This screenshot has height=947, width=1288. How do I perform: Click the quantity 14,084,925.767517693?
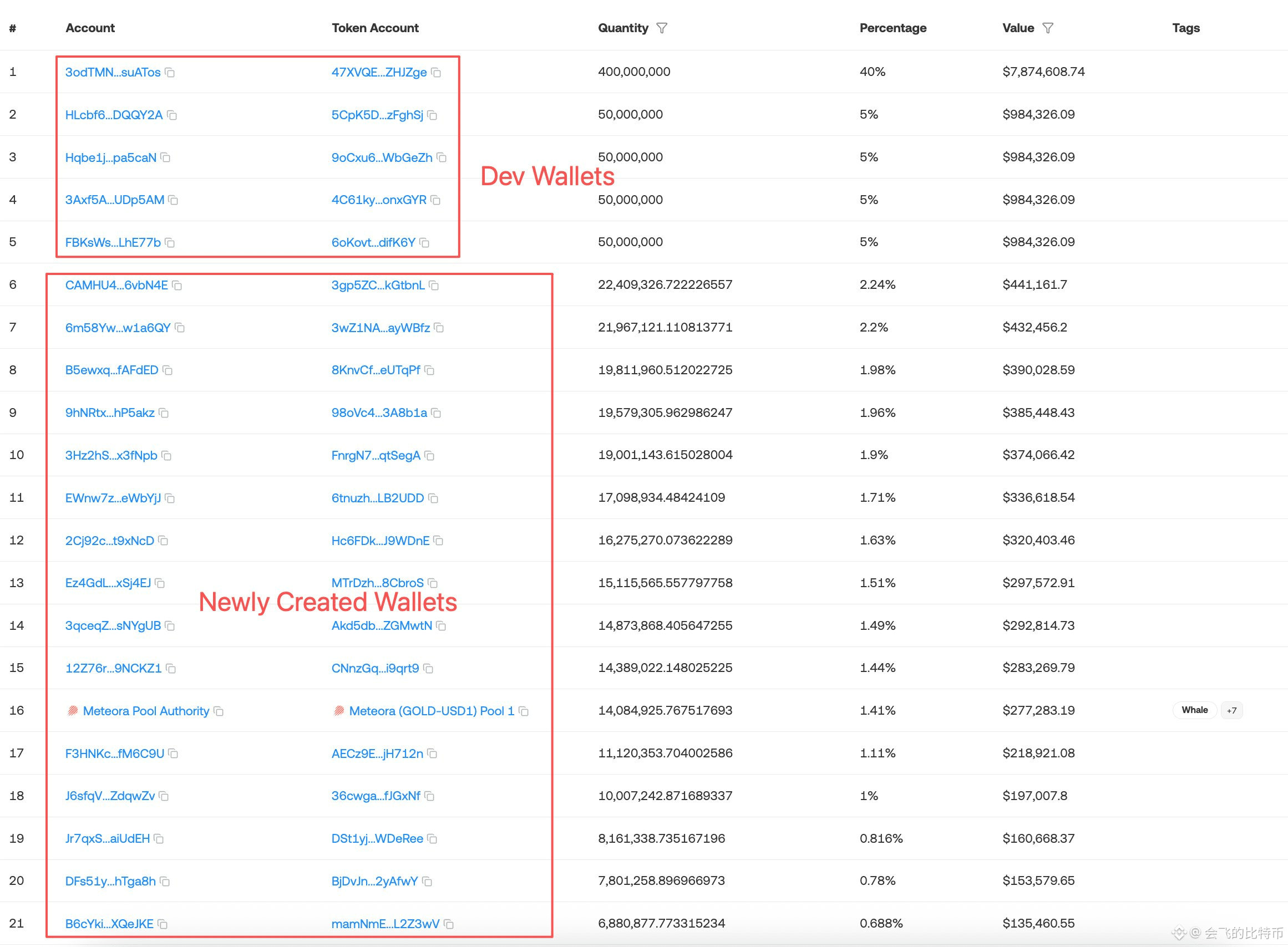(x=665, y=710)
